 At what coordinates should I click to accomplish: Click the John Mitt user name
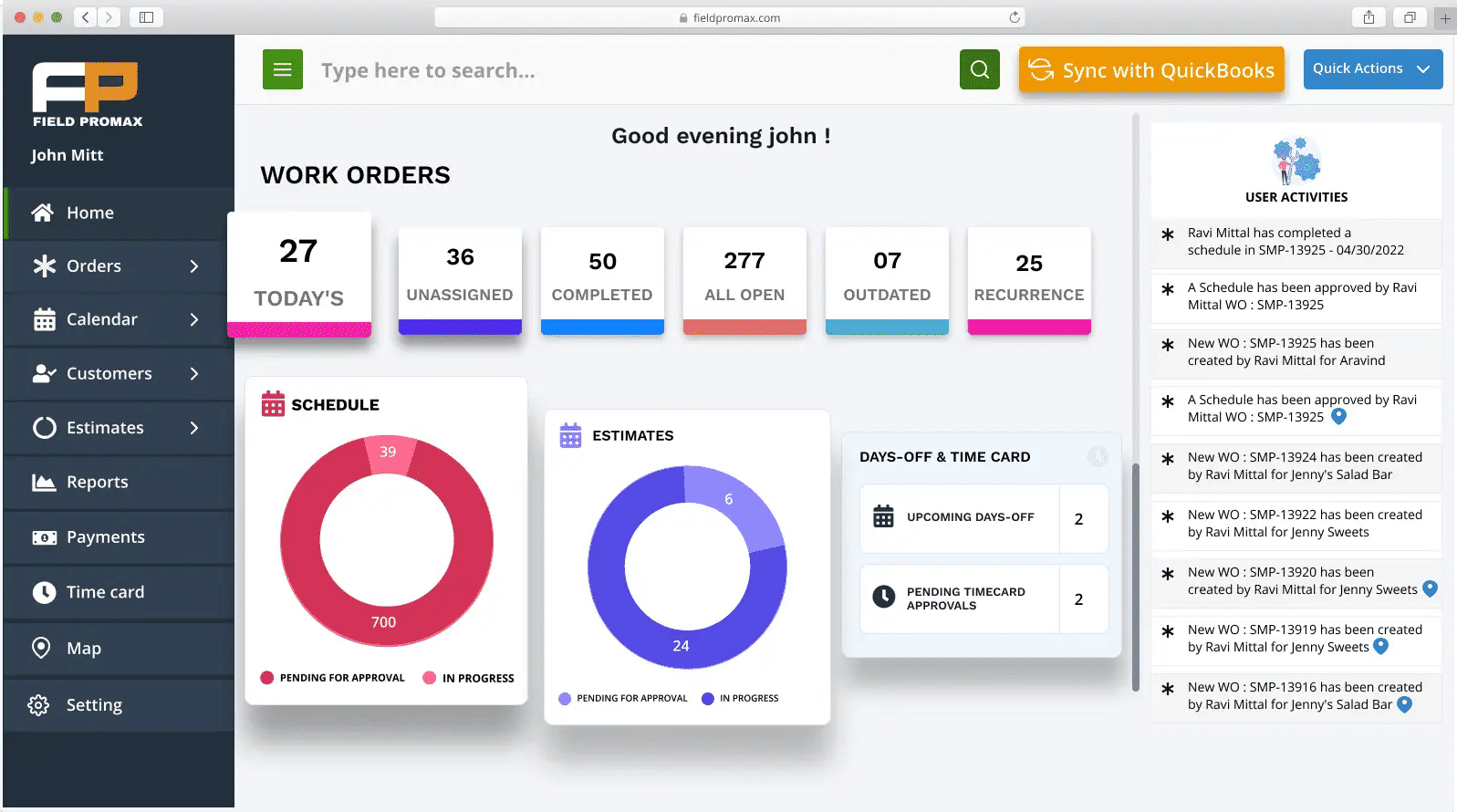point(68,155)
